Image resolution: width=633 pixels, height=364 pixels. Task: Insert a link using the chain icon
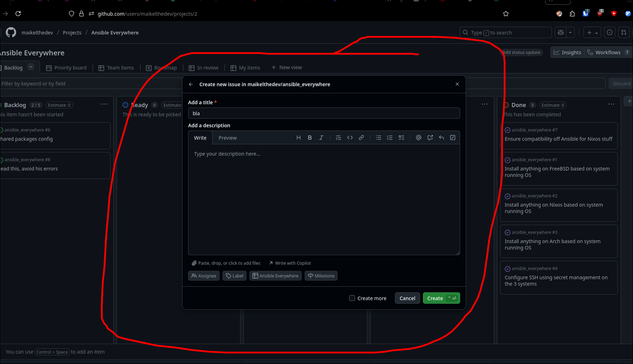[x=361, y=138]
